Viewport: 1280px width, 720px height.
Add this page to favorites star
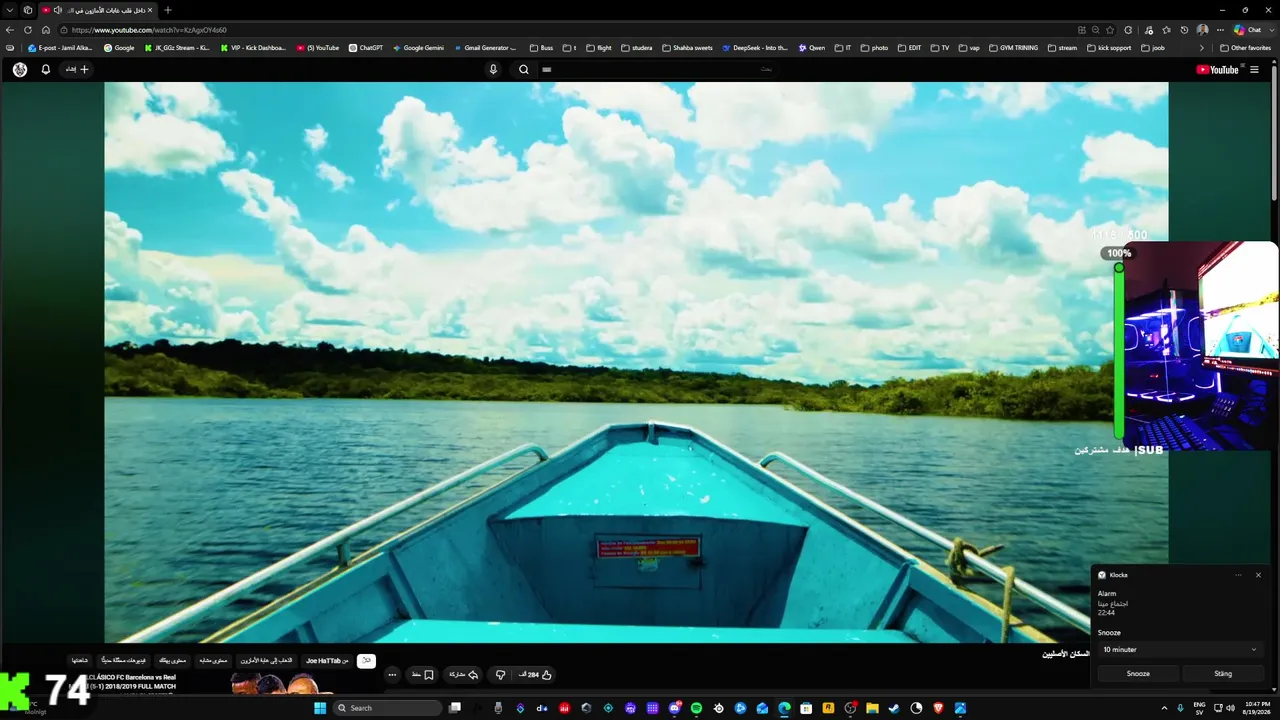tap(1110, 30)
